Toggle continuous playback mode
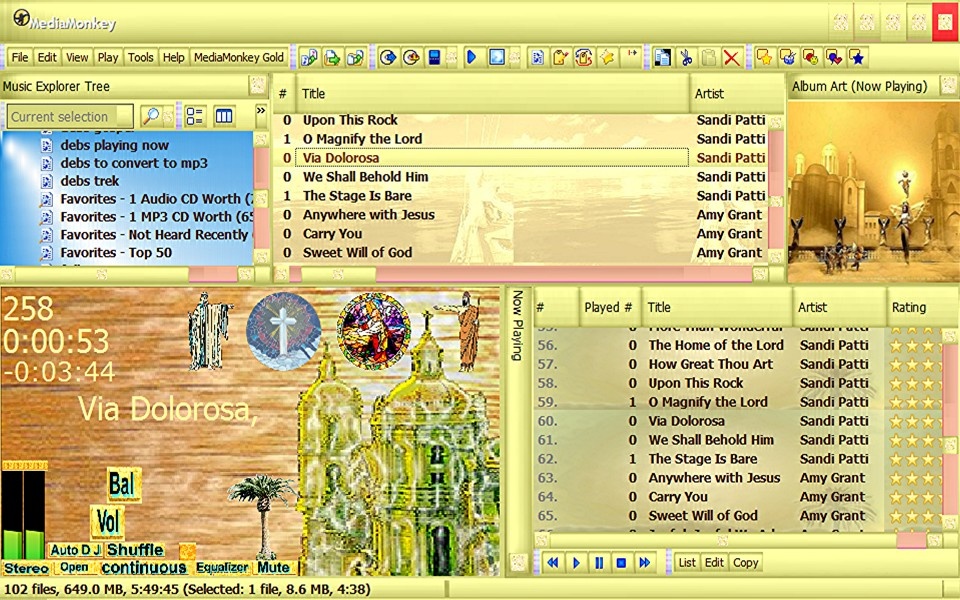This screenshot has width=960, height=600. pyautogui.click(x=143, y=568)
